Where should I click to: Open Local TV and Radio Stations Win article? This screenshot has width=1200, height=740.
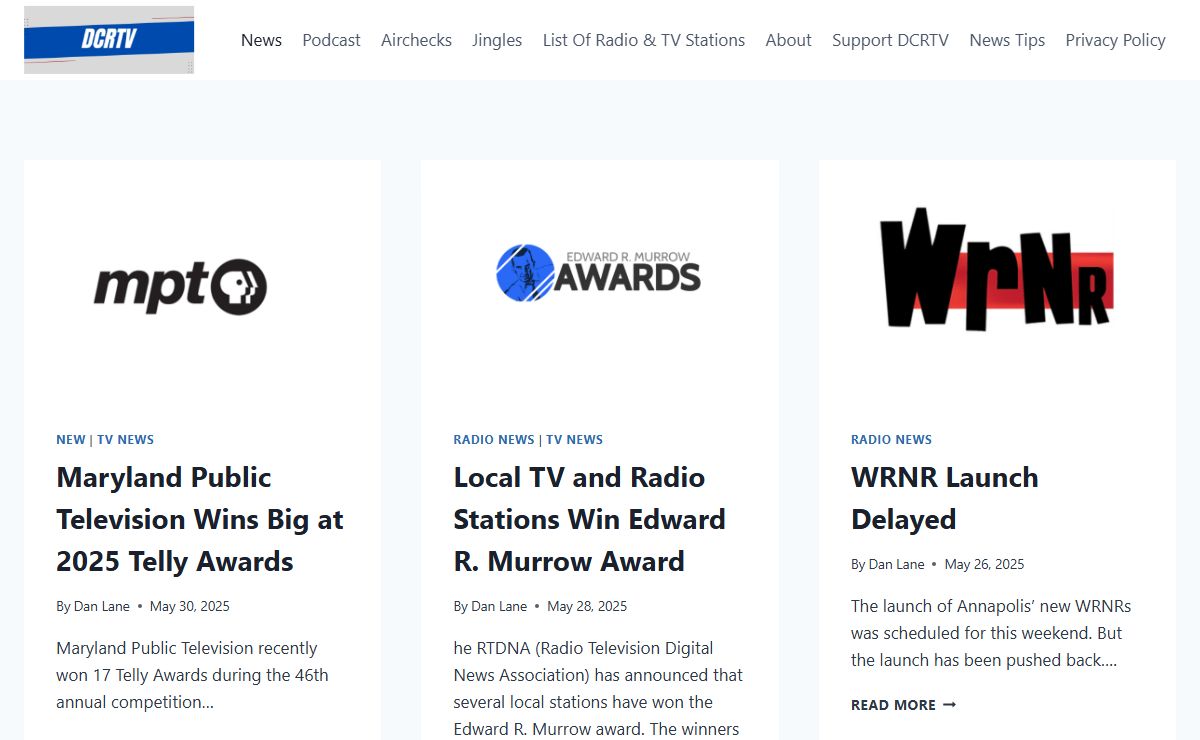click(590, 519)
